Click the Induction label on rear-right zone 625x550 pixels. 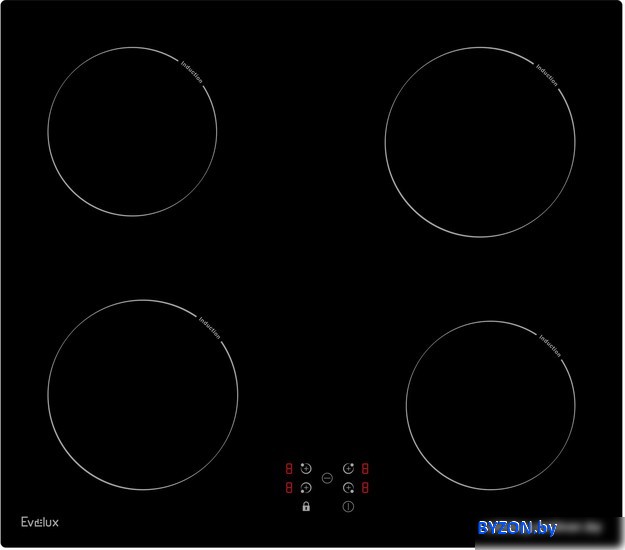[546, 75]
